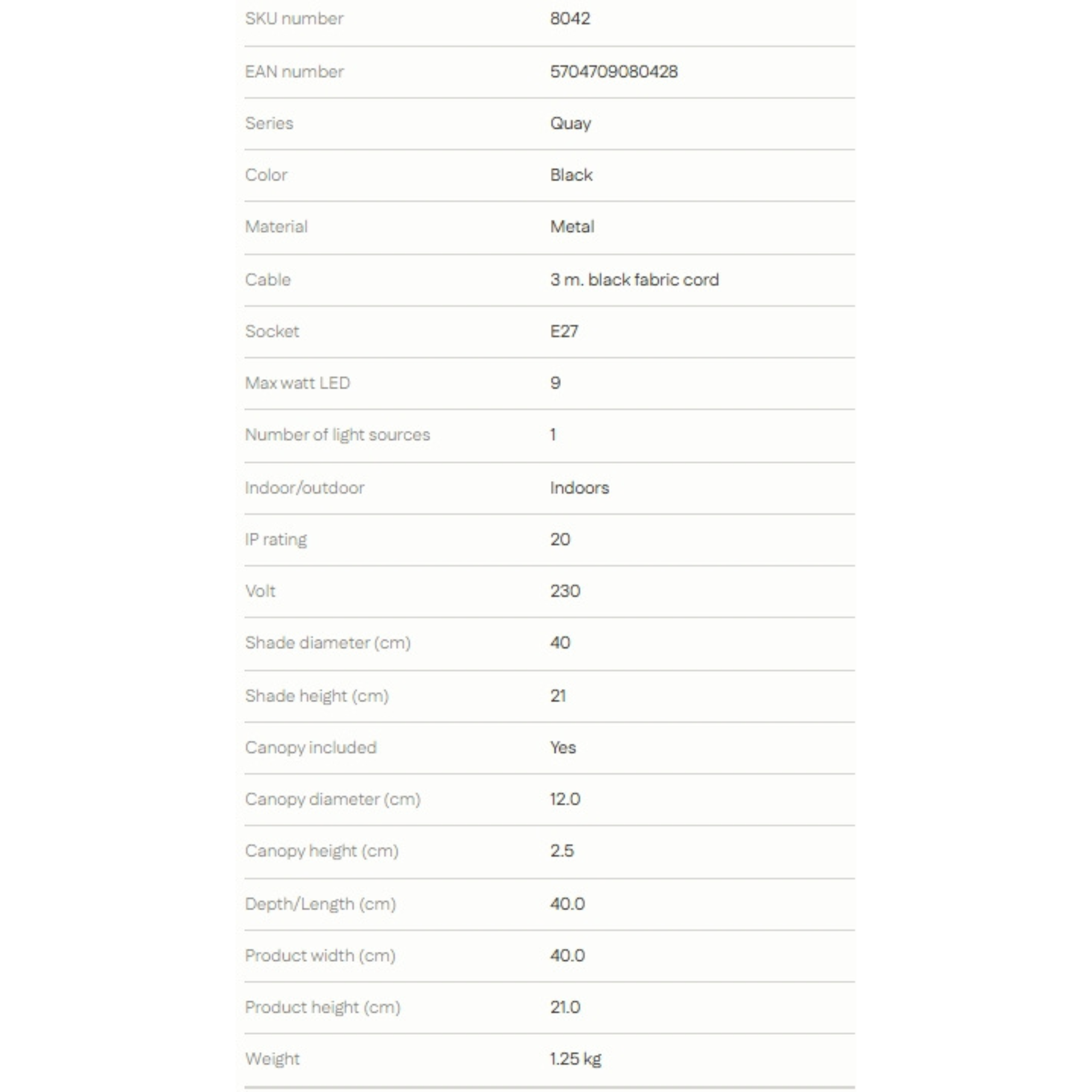1092x1092 pixels.
Task: Select the EAN number 5704709080428
Action: 614,72
